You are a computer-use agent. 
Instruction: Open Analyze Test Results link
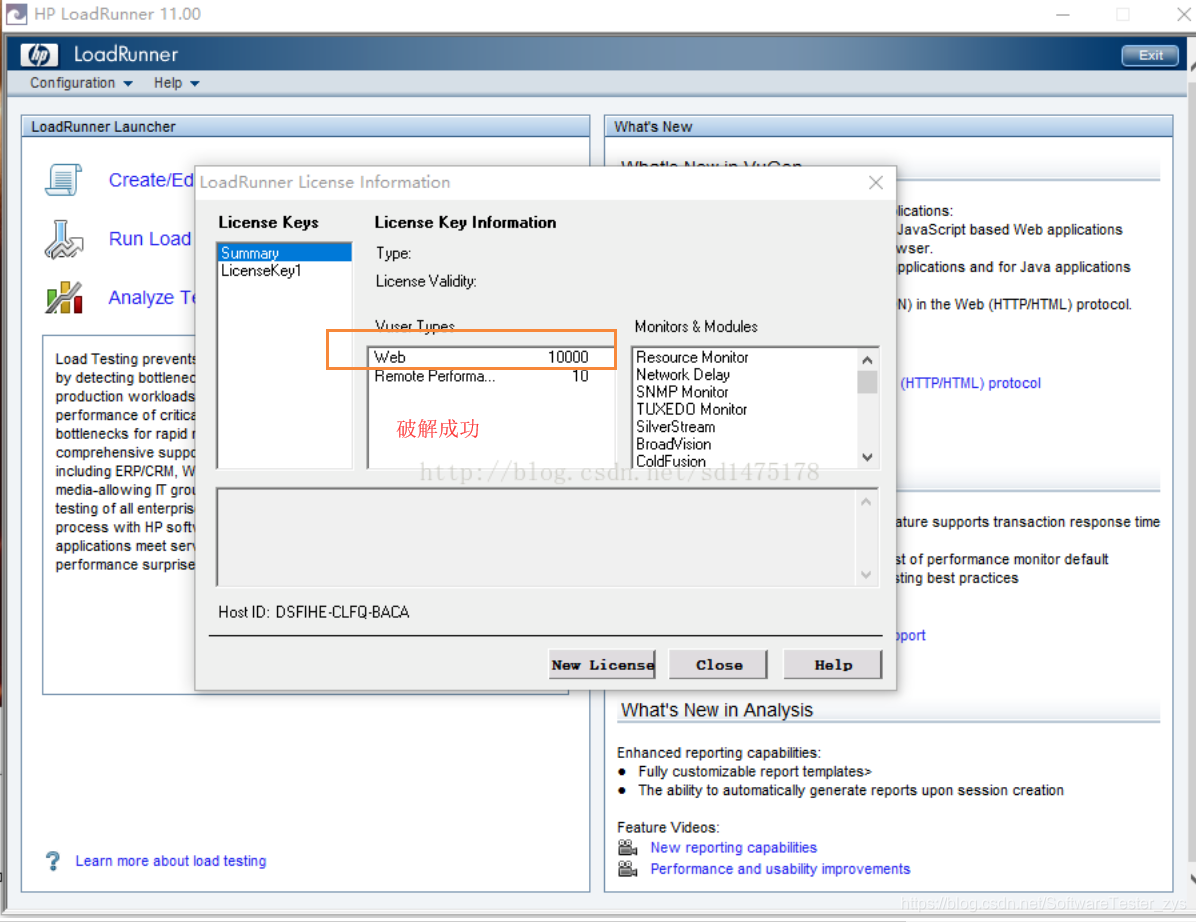point(152,297)
